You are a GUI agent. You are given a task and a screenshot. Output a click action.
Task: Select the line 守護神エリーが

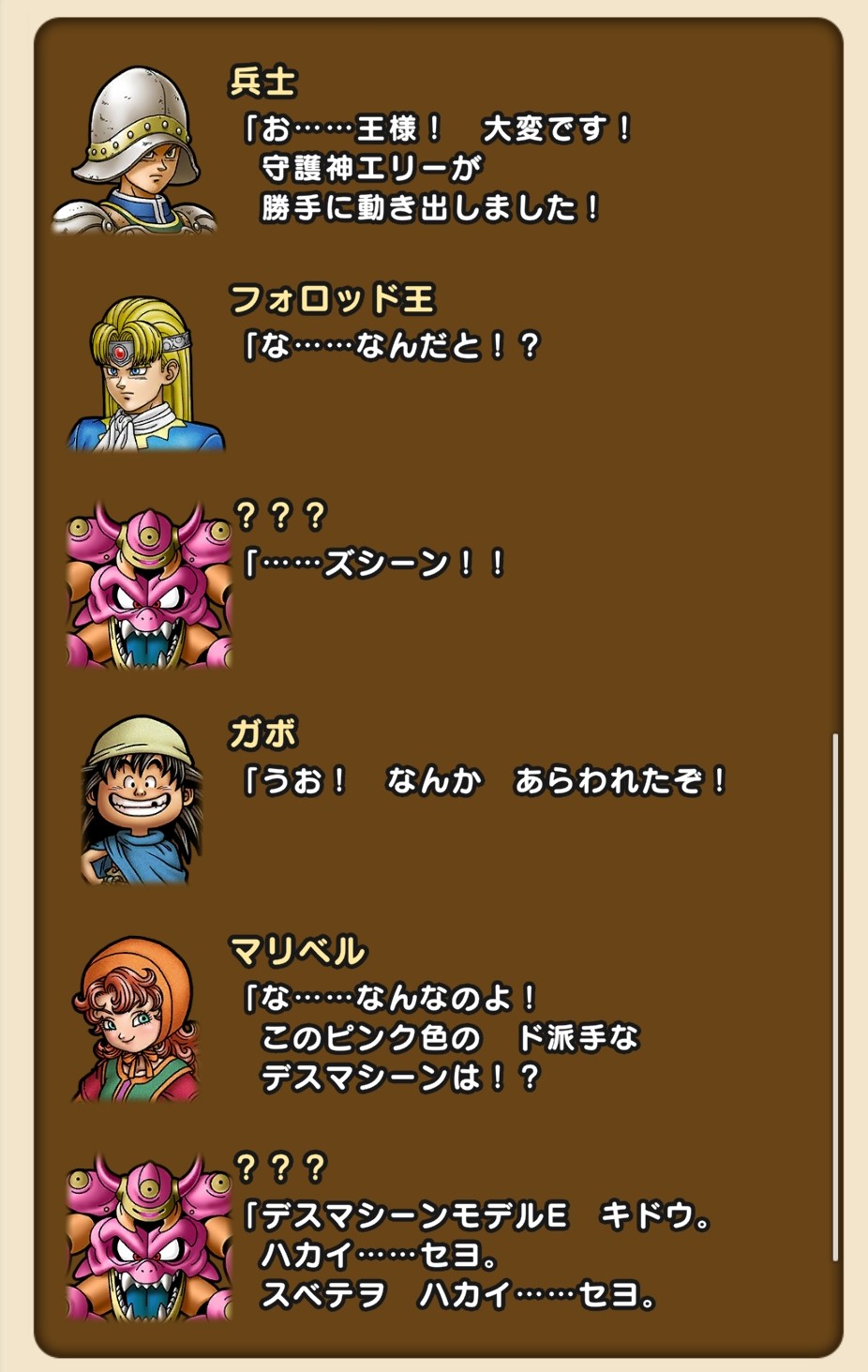[371, 168]
